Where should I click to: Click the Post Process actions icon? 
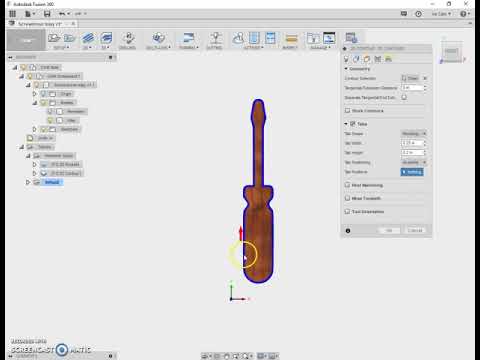(254, 38)
